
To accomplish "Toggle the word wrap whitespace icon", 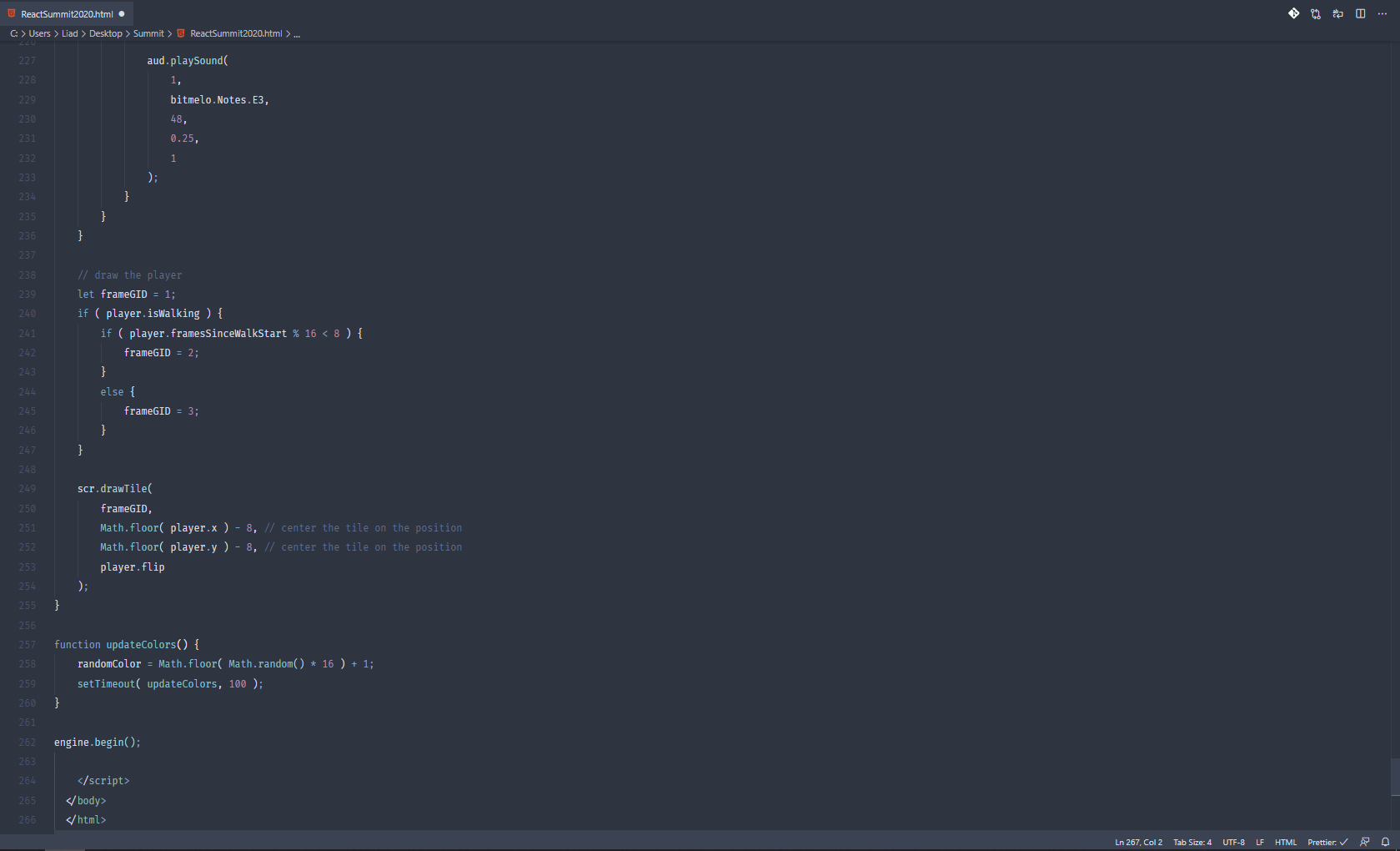I will pos(1338,13).
